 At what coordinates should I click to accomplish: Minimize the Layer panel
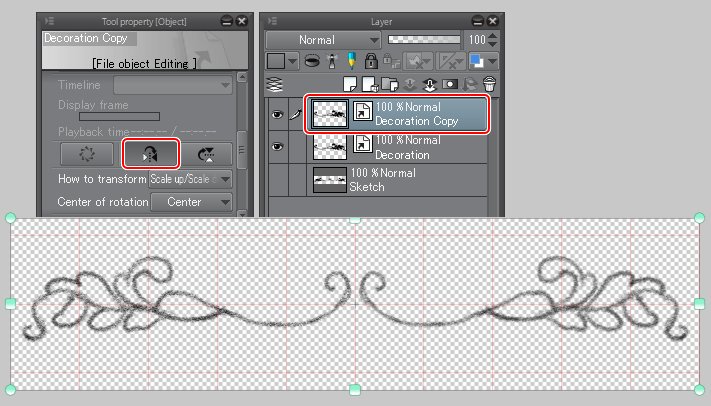tap(477, 21)
